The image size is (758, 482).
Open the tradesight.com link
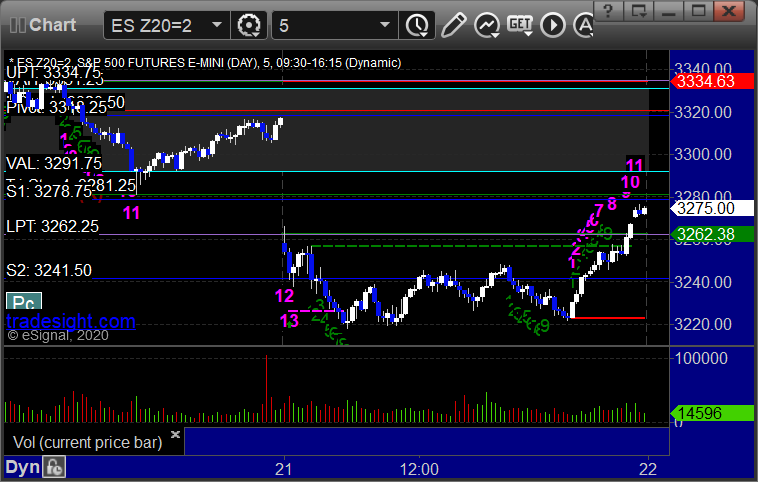71,321
